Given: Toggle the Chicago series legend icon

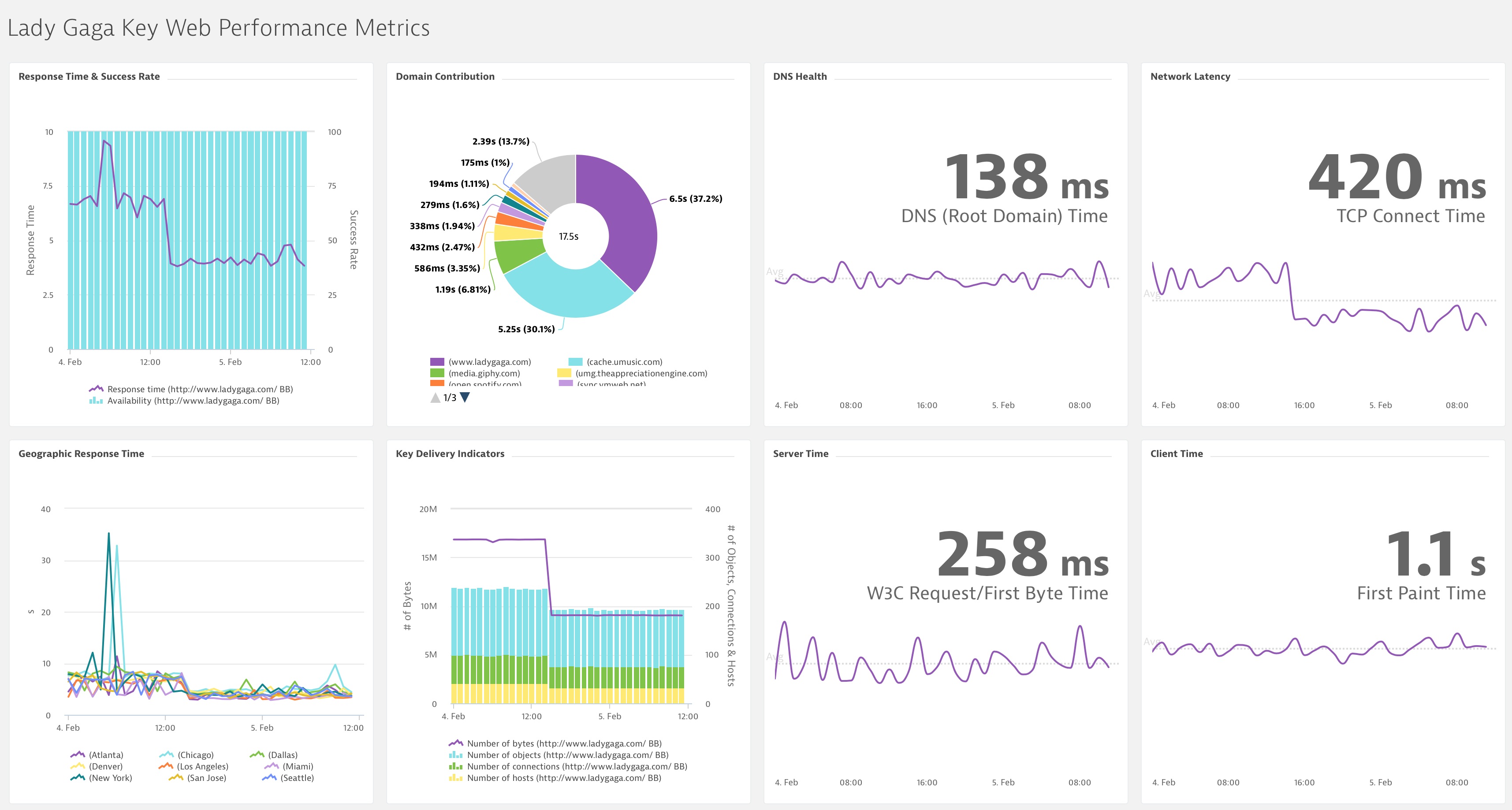Looking at the screenshot, I should [166, 755].
